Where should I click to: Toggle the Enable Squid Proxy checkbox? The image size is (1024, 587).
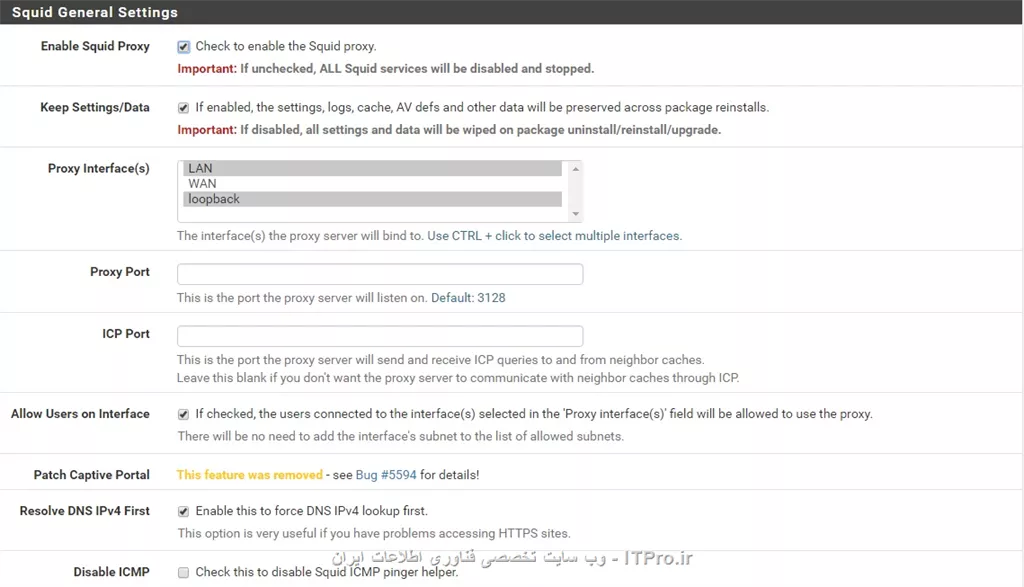(184, 47)
